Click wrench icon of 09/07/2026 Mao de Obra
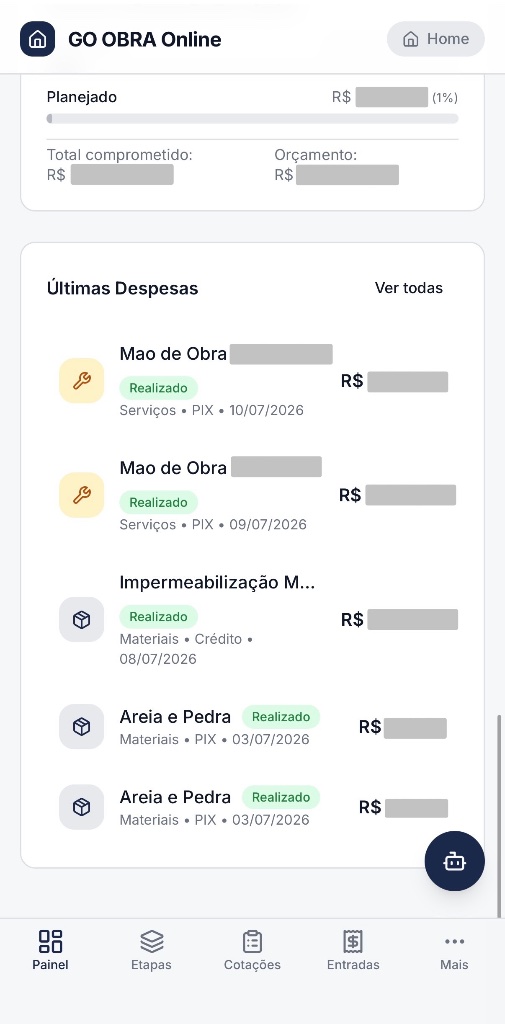 (82, 495)
